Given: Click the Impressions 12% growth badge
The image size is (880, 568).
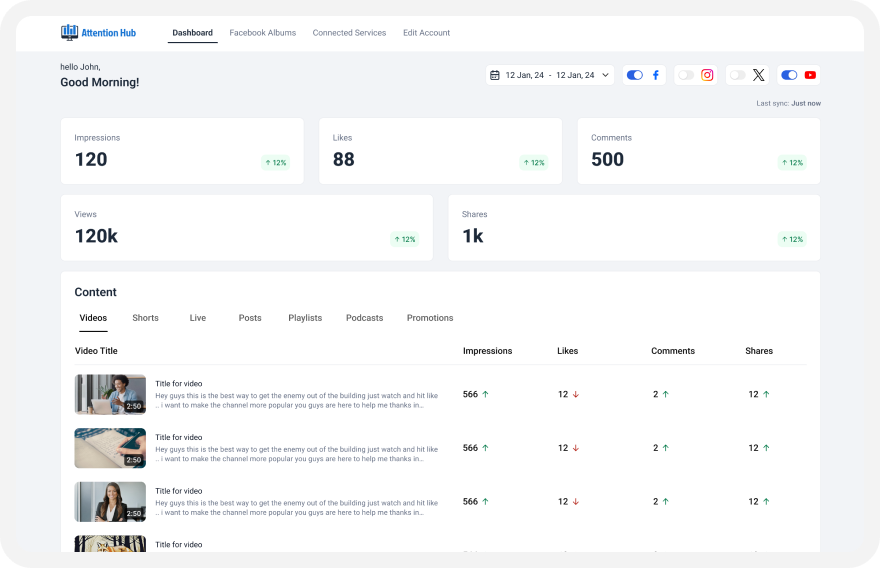Looking at the screenshot, I should point(275,163).
